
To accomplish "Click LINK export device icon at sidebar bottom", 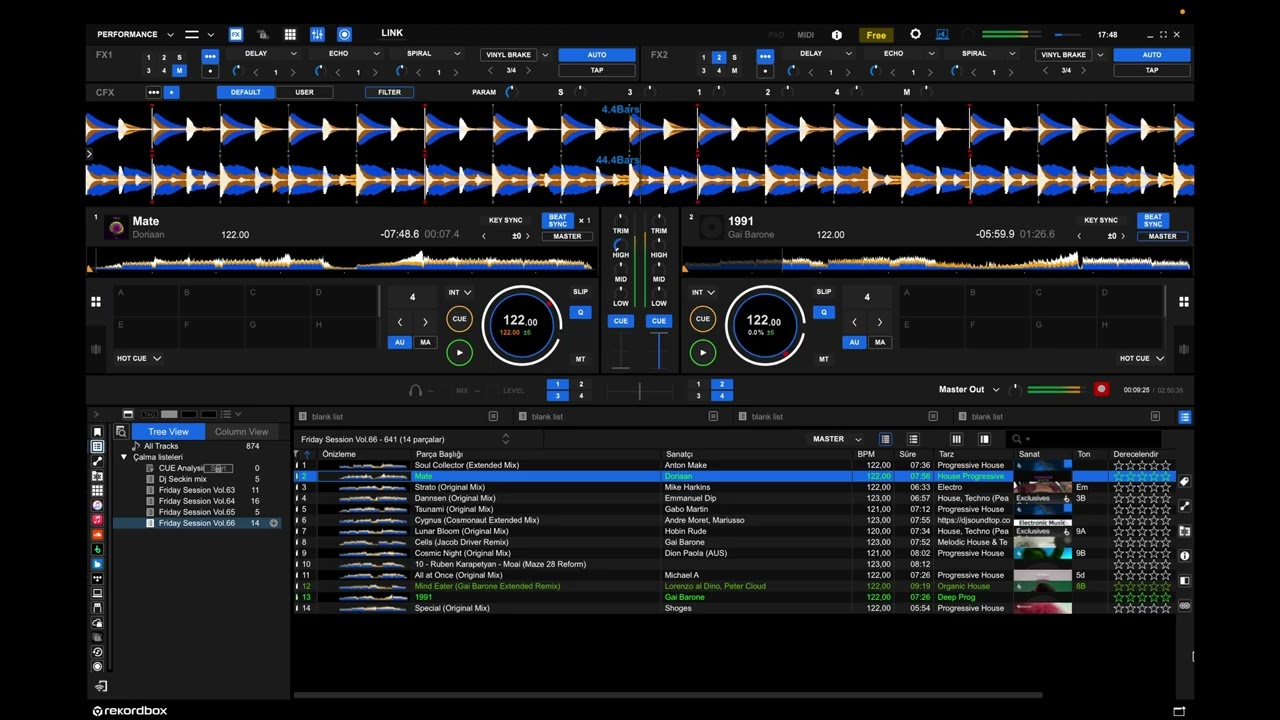I will (x=100, y=686).
